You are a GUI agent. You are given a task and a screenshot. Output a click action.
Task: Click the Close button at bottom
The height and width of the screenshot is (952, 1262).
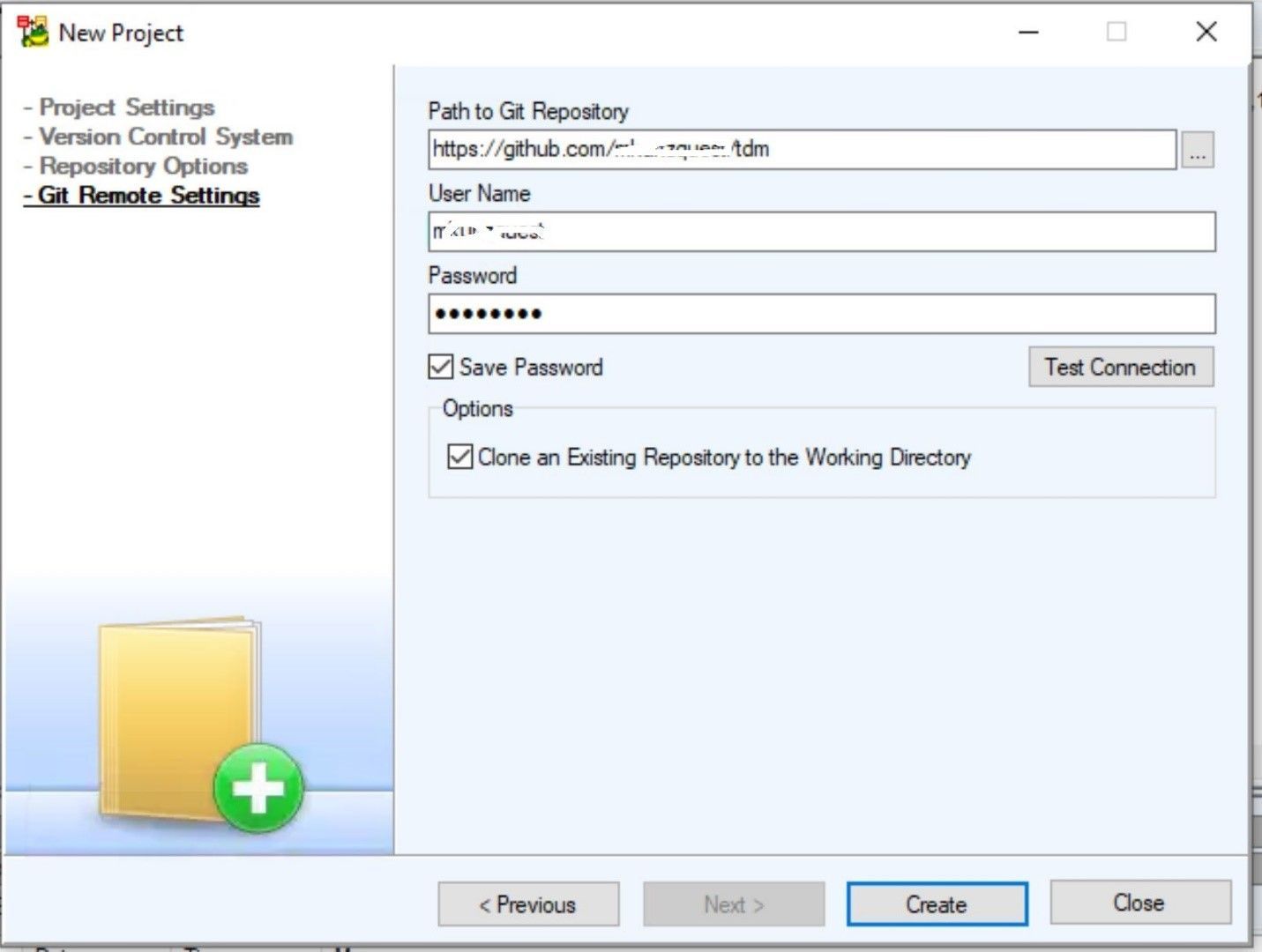1139,903
